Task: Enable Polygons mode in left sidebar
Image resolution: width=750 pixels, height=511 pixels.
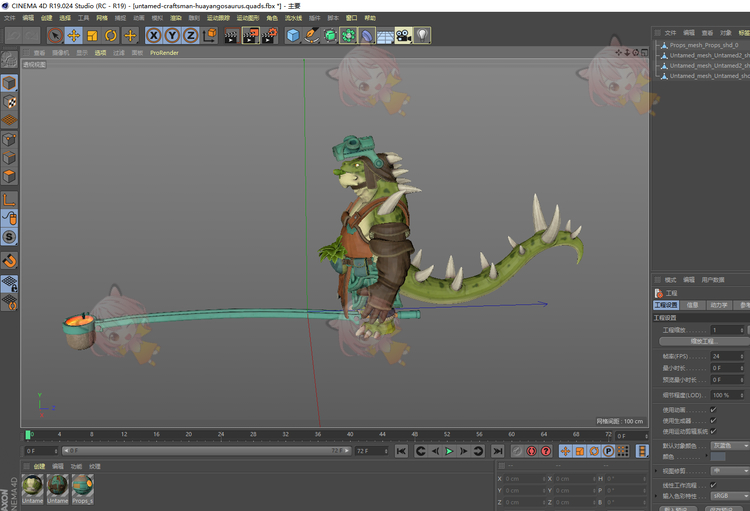Action: click(x=10, y=177)
